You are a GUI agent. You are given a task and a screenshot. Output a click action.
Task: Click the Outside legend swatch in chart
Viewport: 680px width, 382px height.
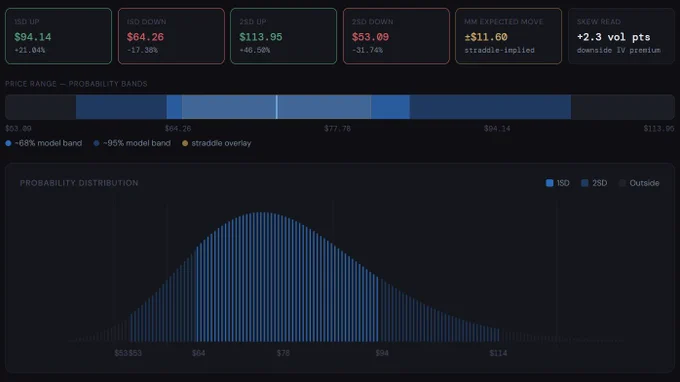(x=622, y=183)
